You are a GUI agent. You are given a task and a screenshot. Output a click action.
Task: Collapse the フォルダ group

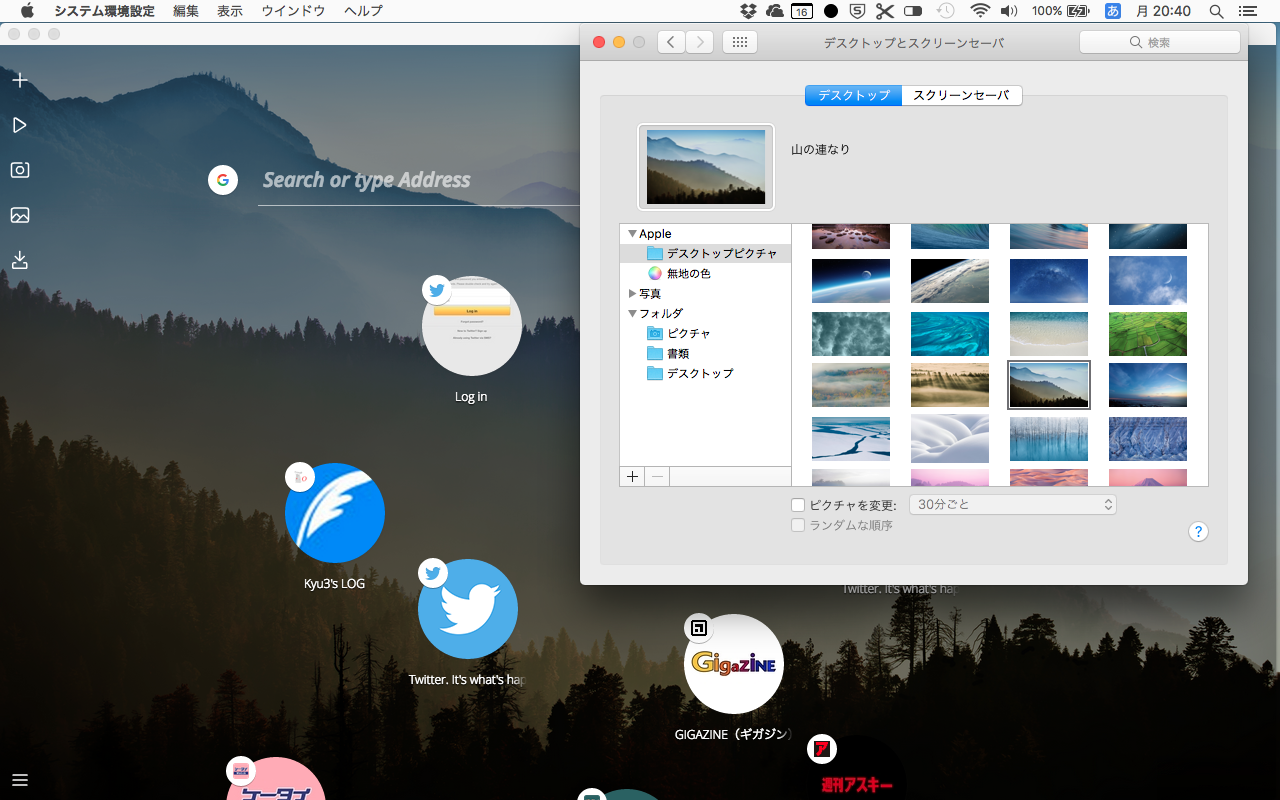click(x=632, y=314)
